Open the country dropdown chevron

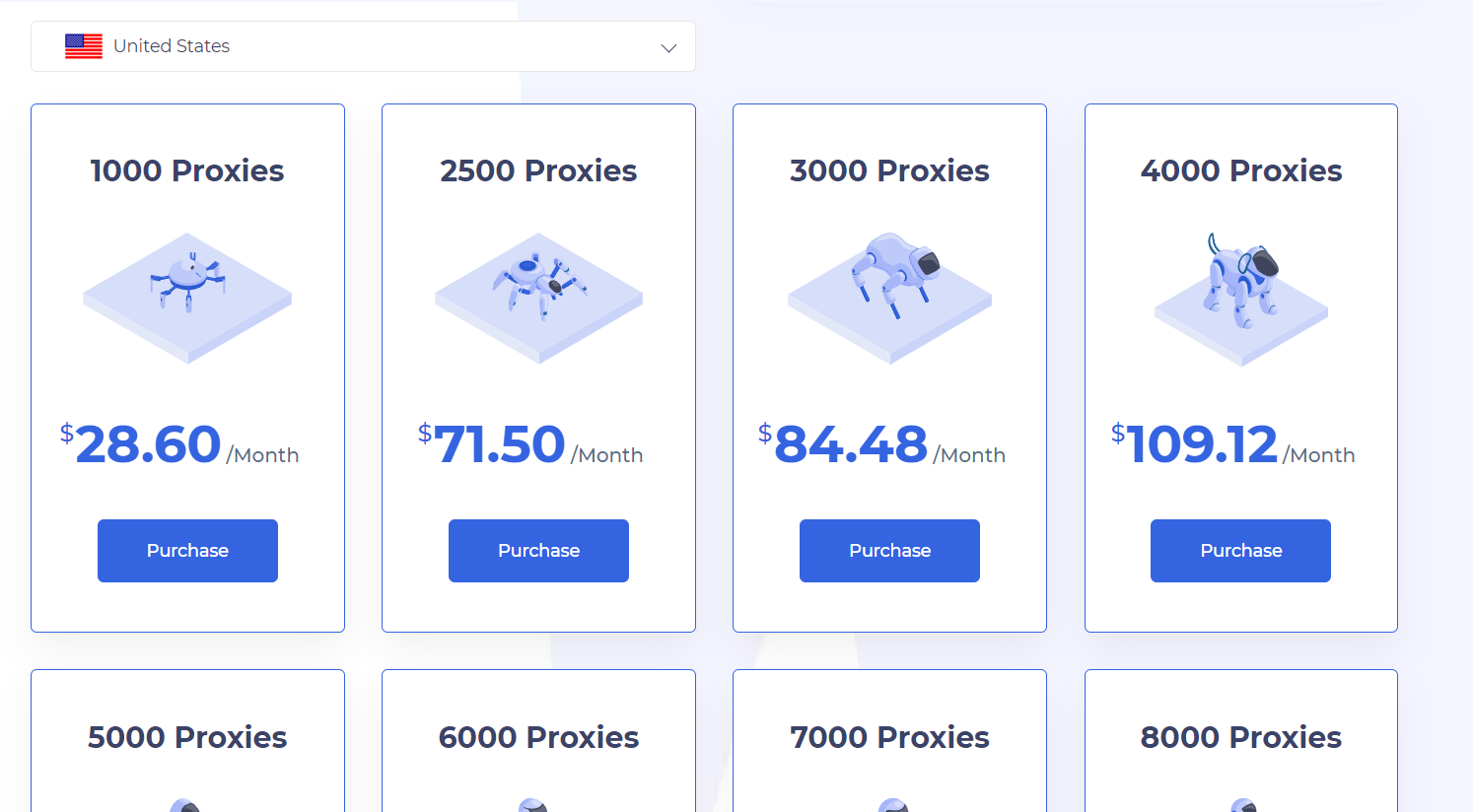click(x=668, y=47)
